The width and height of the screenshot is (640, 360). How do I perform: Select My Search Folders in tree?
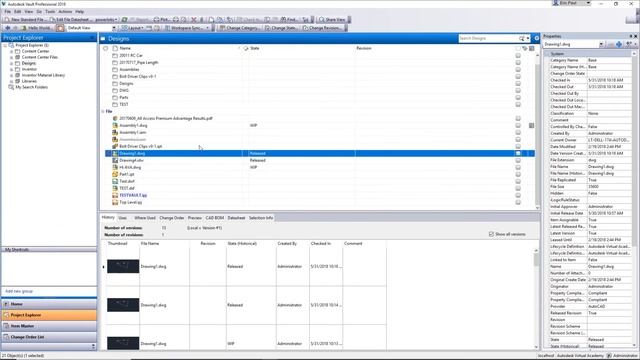31,87
